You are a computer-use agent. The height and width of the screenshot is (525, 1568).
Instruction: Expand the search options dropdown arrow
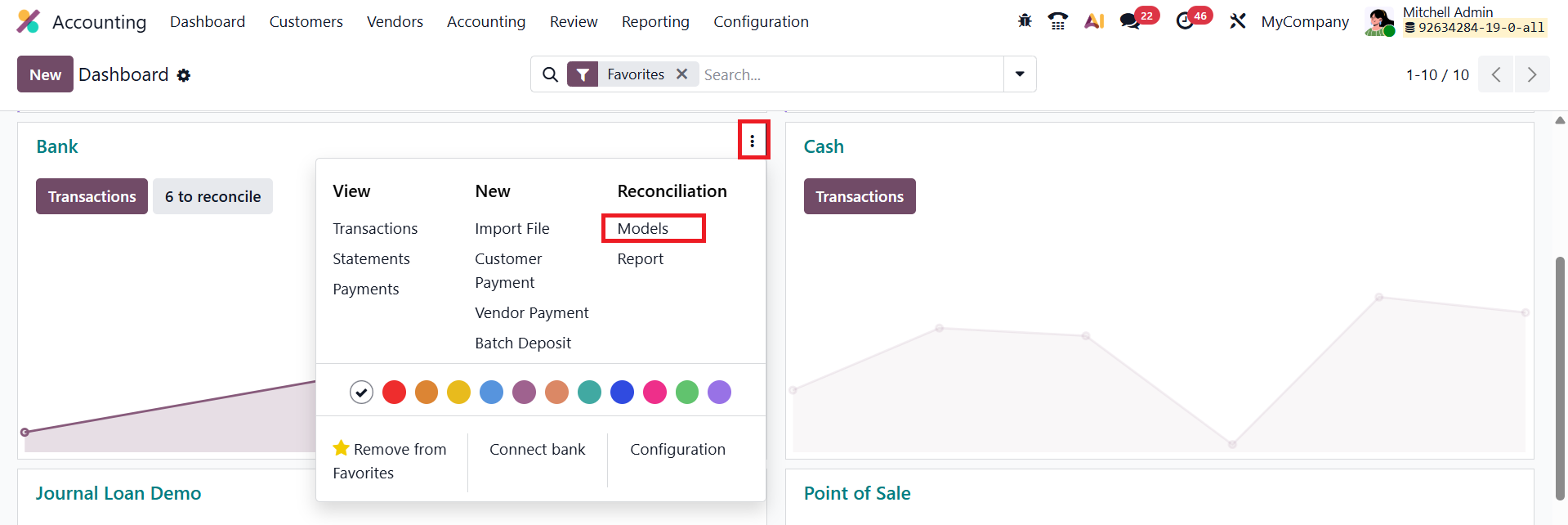tap(1020, 74)
